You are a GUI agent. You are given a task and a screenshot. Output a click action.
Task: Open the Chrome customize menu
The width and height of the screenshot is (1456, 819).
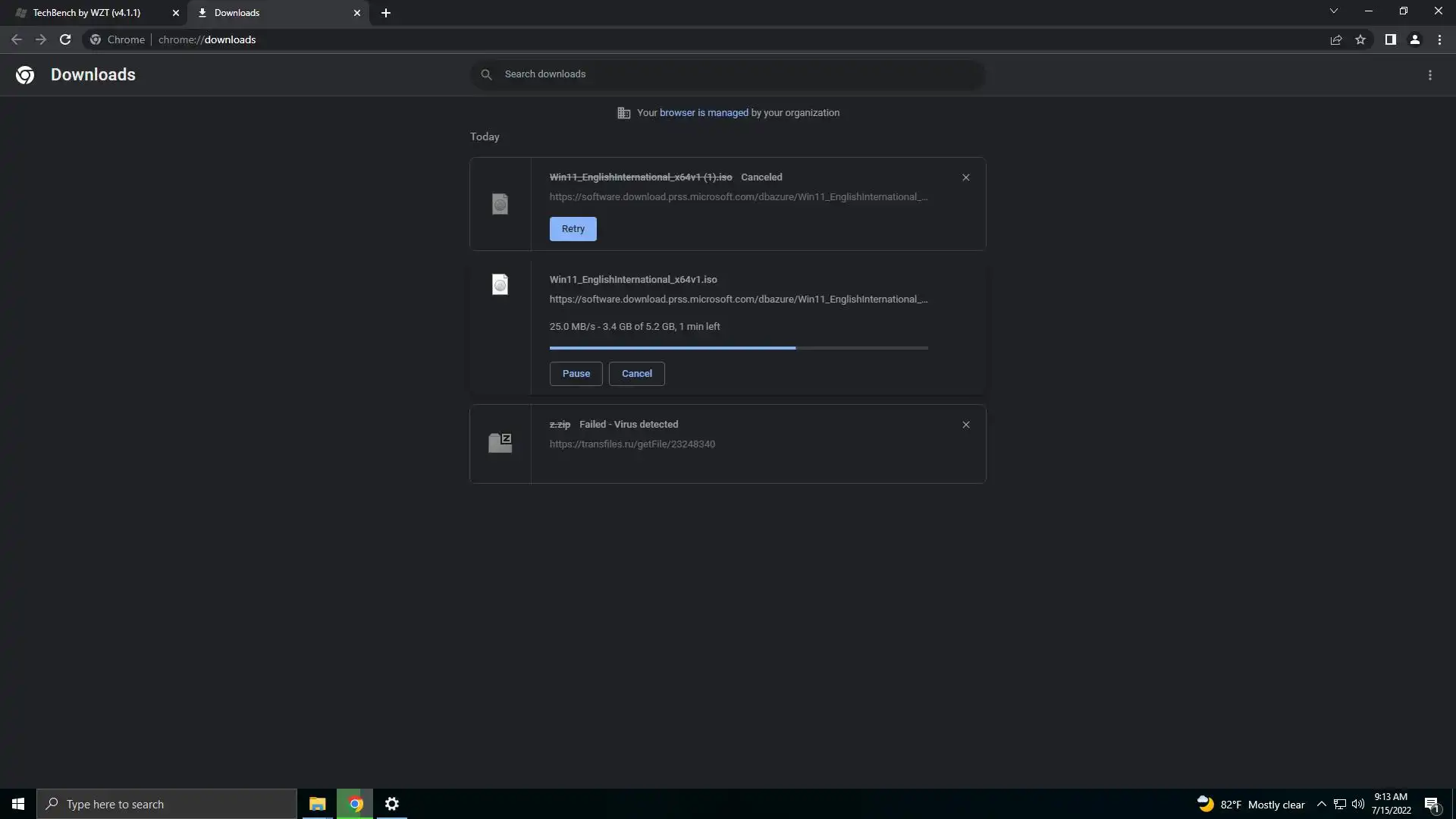1439,40
